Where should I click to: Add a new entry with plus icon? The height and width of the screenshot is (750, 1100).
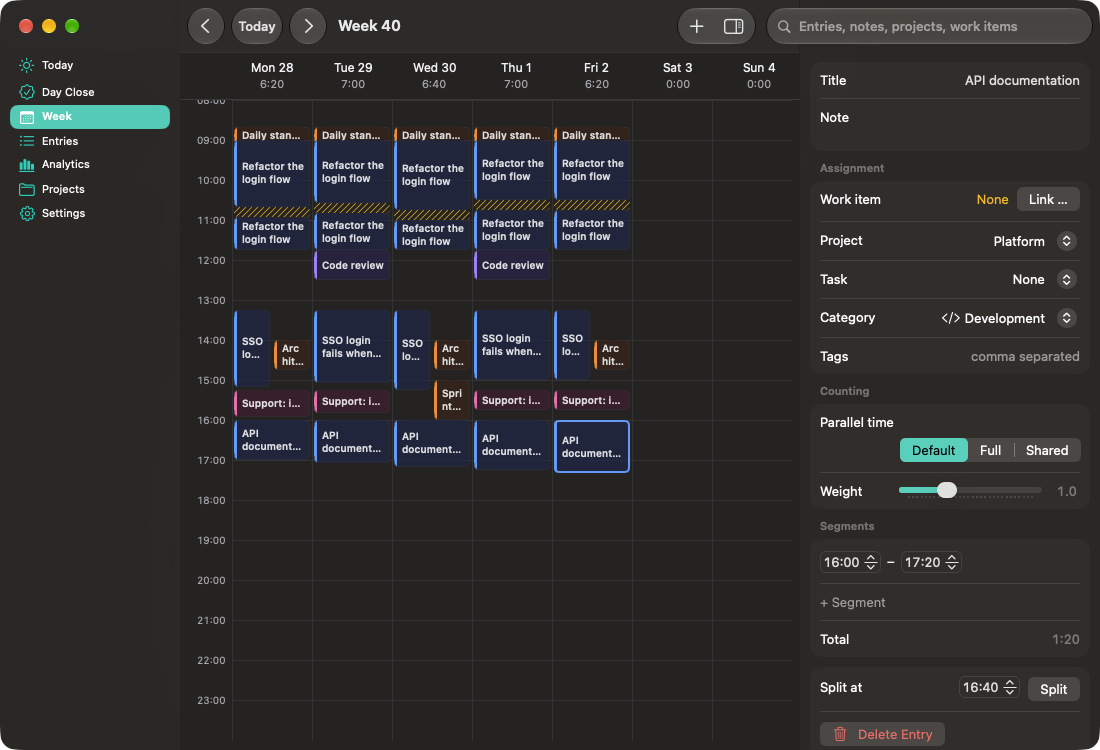[697, 26]
